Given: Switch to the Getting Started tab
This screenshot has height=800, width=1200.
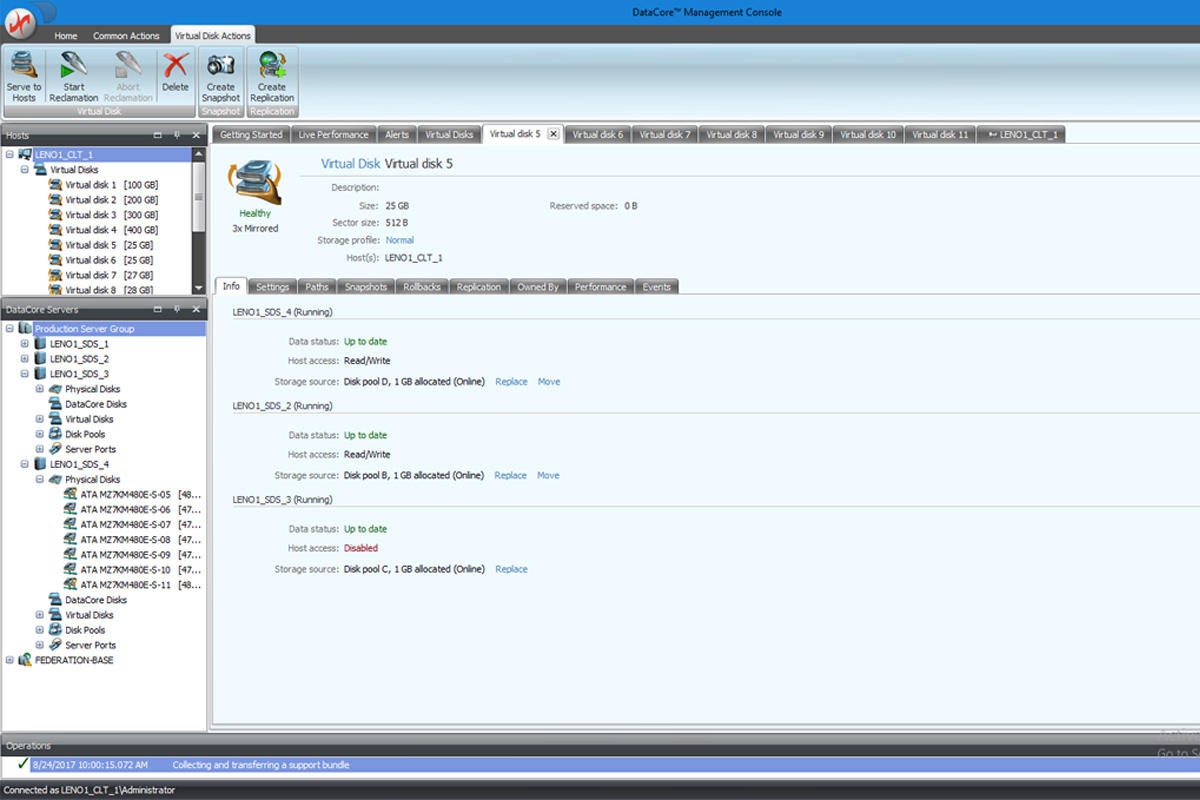Looking at the screenshot, I should click(x=252, y=134).
